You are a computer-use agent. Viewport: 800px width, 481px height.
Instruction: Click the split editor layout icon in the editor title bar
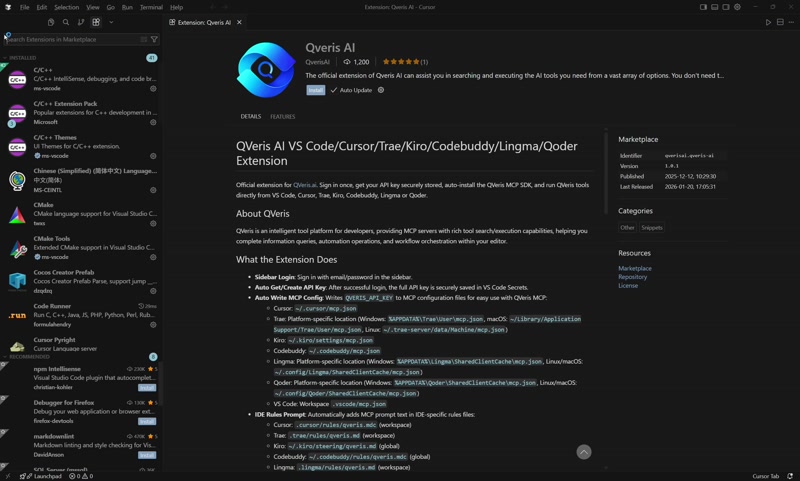click(x=780, y=22)
